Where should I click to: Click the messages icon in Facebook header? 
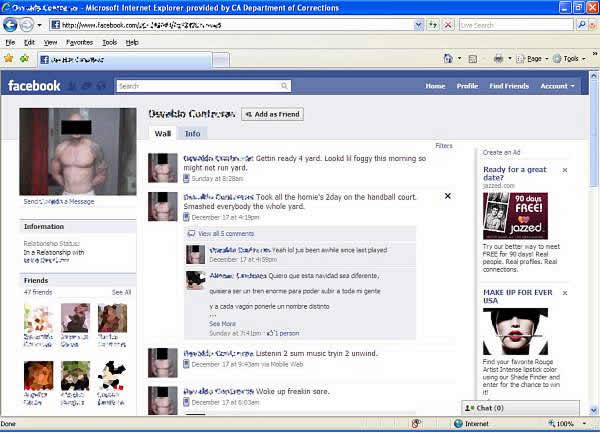pos(86,86)
